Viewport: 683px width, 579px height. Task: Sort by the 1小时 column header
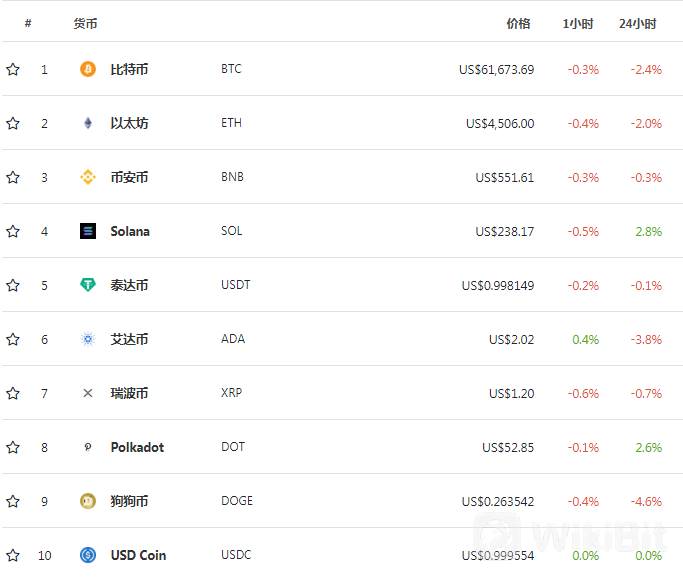[x=578, y=24]
